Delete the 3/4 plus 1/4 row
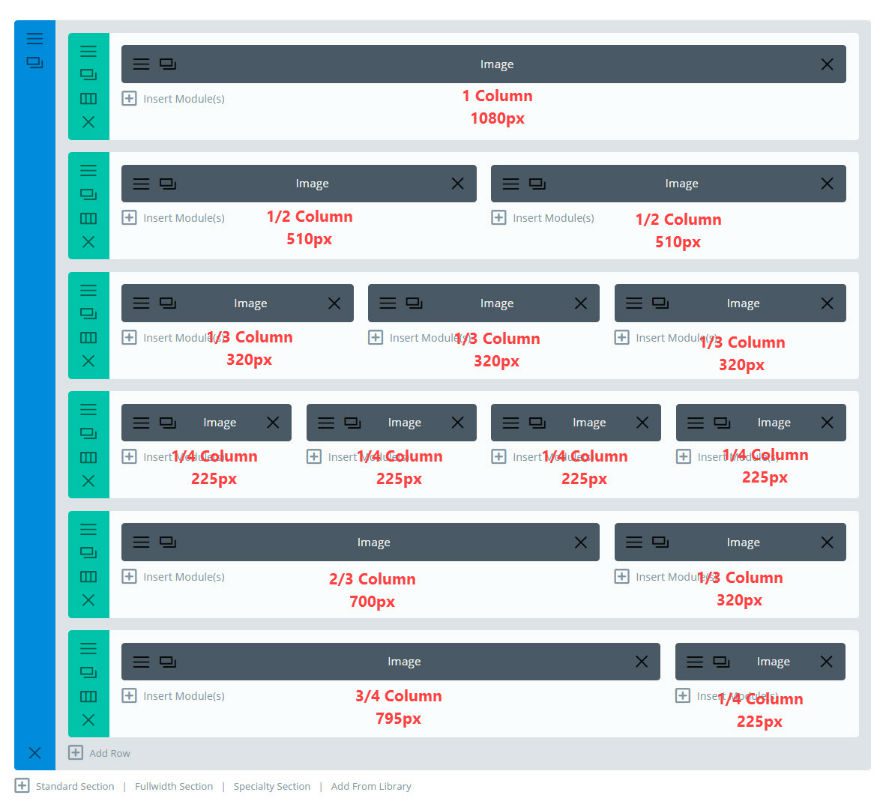Image resolution: width=880 pixels, height=804 pixels. [88, 720]
